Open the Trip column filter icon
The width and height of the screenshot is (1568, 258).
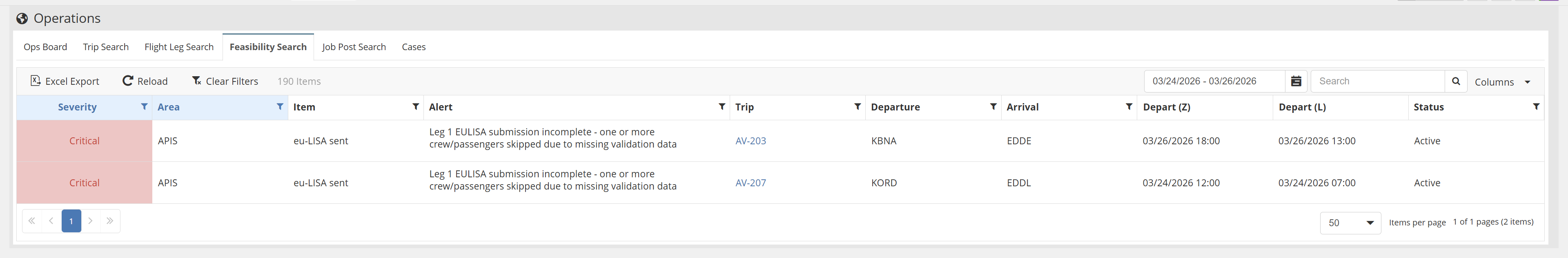pyautogui.click(x=857, y=107)
